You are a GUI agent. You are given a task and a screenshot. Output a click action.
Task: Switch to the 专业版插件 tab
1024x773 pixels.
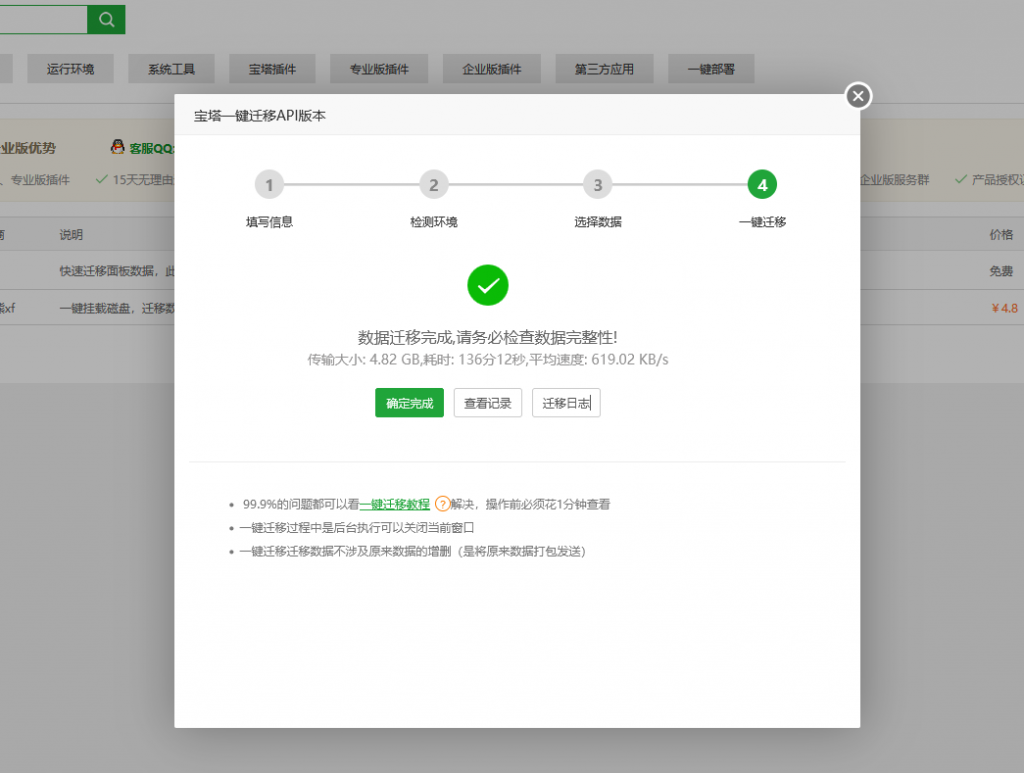(x=379, y=68)
